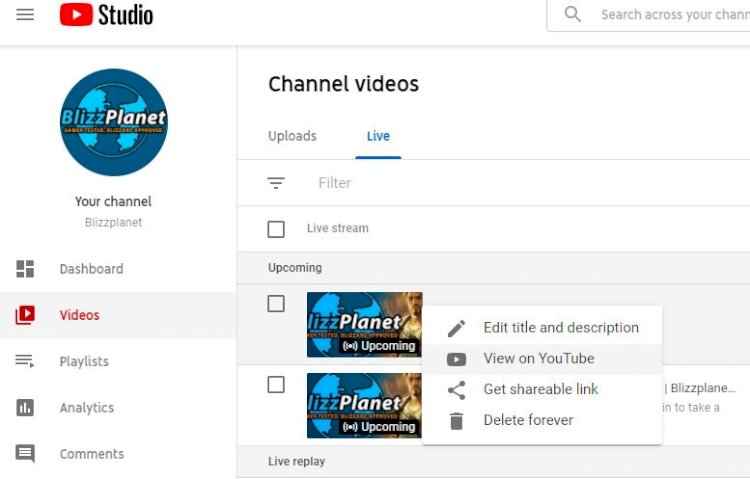Open the truncated Blizzplane... video title
The image size is (750, 479).
tap(700, 388)
